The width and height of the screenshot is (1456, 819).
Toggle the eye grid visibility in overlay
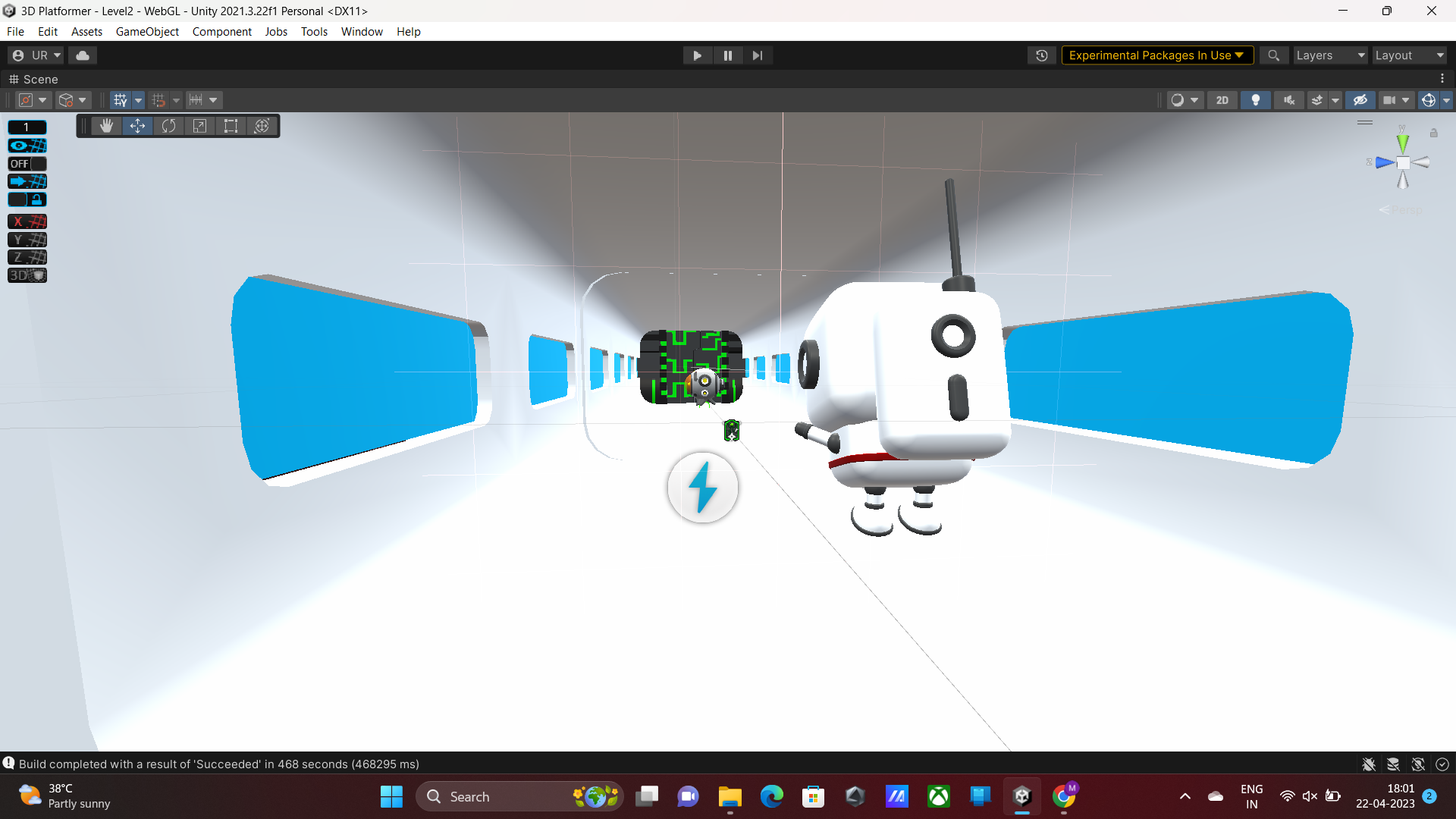pos(27,146)
